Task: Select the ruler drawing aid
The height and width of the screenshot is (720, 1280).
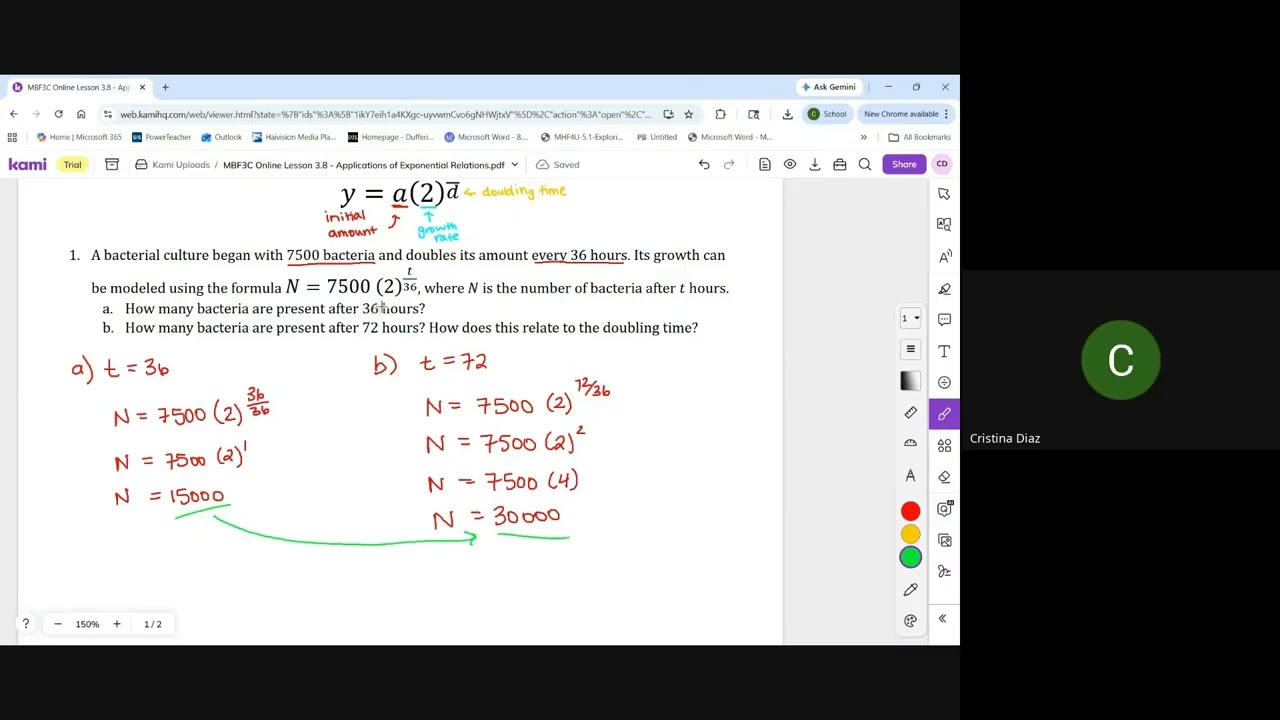Action: pos(910,412)
